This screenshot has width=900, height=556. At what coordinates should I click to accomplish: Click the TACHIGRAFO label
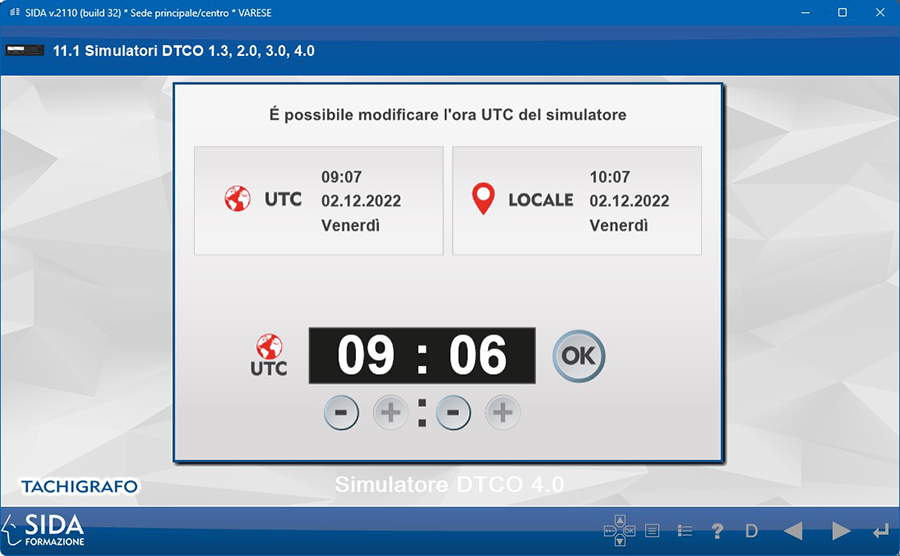pos(79,486)
